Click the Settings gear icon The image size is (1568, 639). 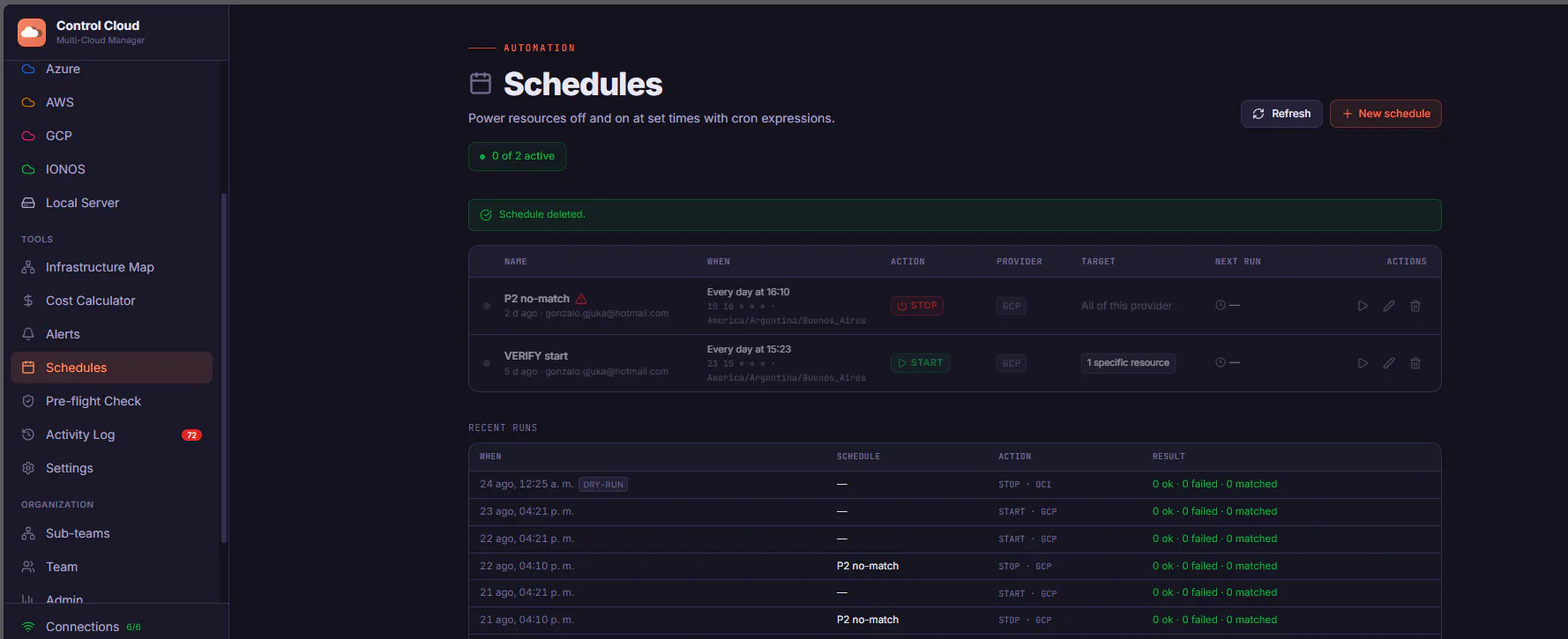tap(28, 468)
